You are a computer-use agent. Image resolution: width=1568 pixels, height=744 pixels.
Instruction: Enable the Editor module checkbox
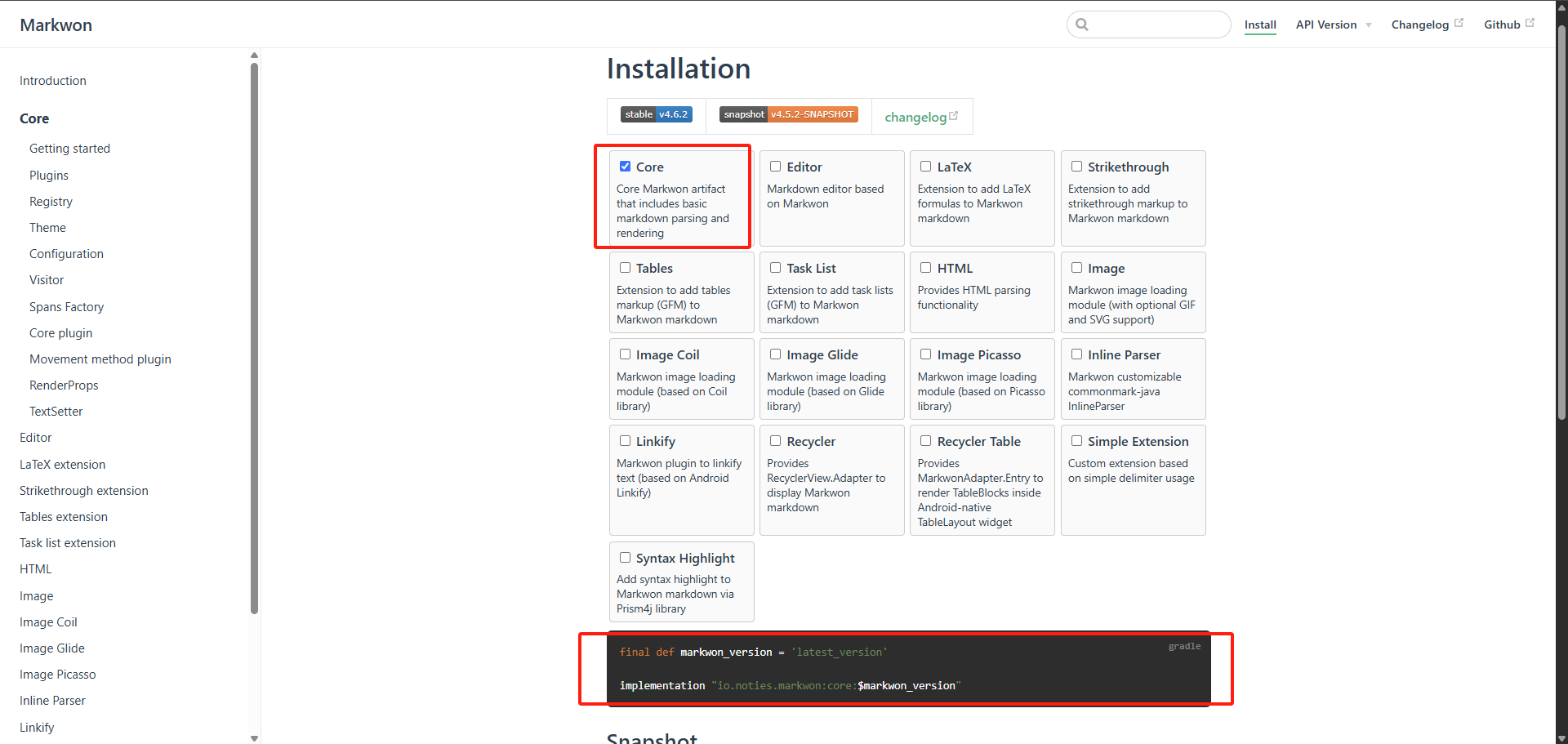[x=775, y=166]
